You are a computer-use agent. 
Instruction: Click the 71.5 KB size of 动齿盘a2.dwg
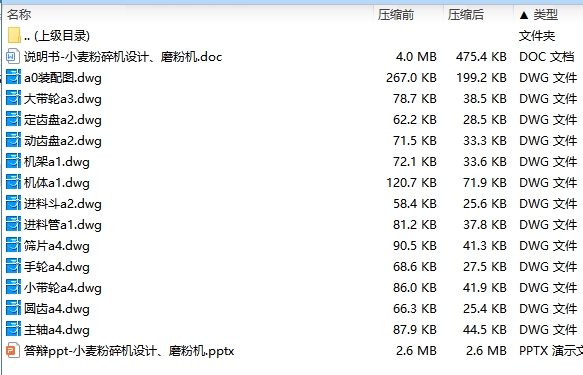pyautogui.click(x=415, y=140)
